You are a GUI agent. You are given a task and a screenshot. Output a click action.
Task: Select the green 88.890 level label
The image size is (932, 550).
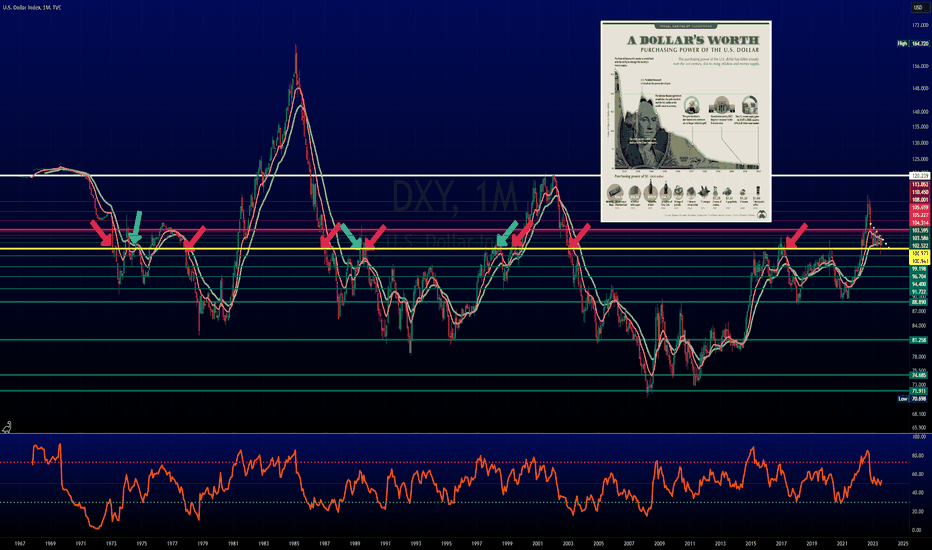coord(920,302)
